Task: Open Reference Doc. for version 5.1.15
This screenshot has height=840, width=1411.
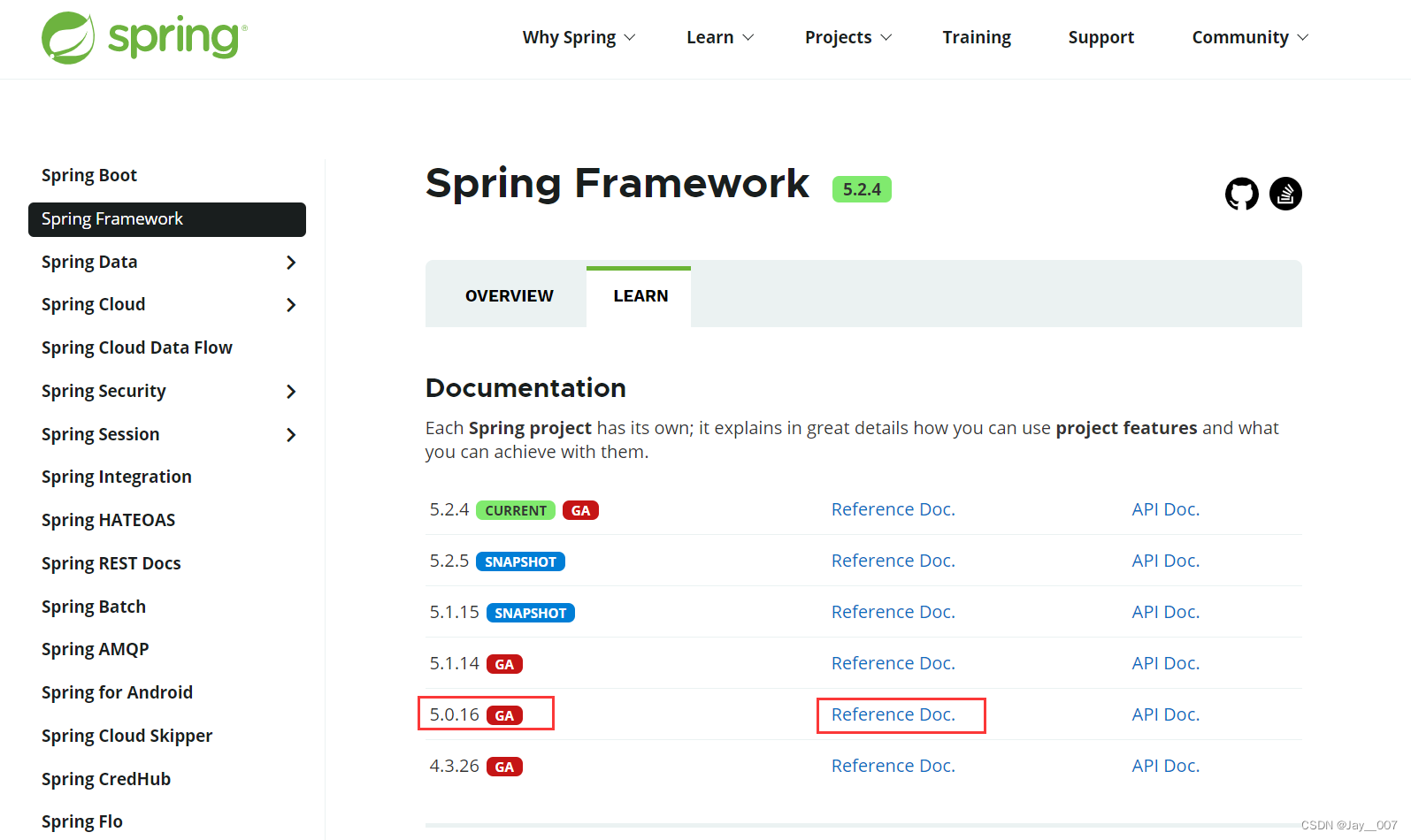Action: (893, 612)
